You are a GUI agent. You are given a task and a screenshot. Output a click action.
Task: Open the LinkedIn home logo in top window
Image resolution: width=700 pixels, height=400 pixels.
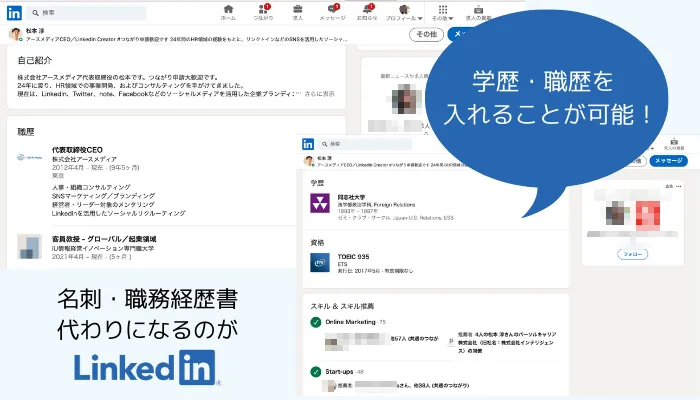pyautogui.click(x=14, y=13)
